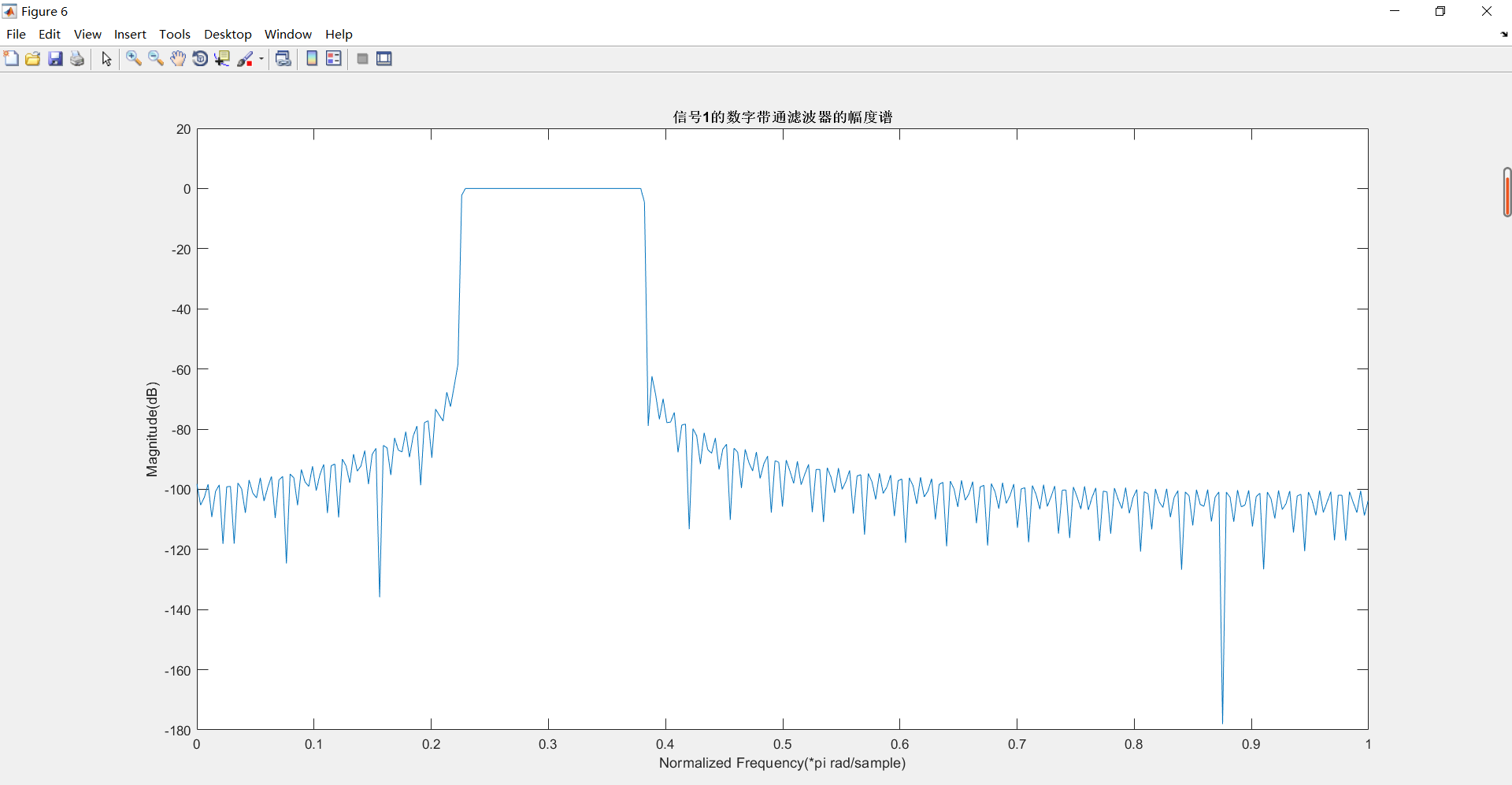The height and width of the screenshot is (785, 1512).
Task: Click the y-axis tick label -100
Action: point(177,490)
